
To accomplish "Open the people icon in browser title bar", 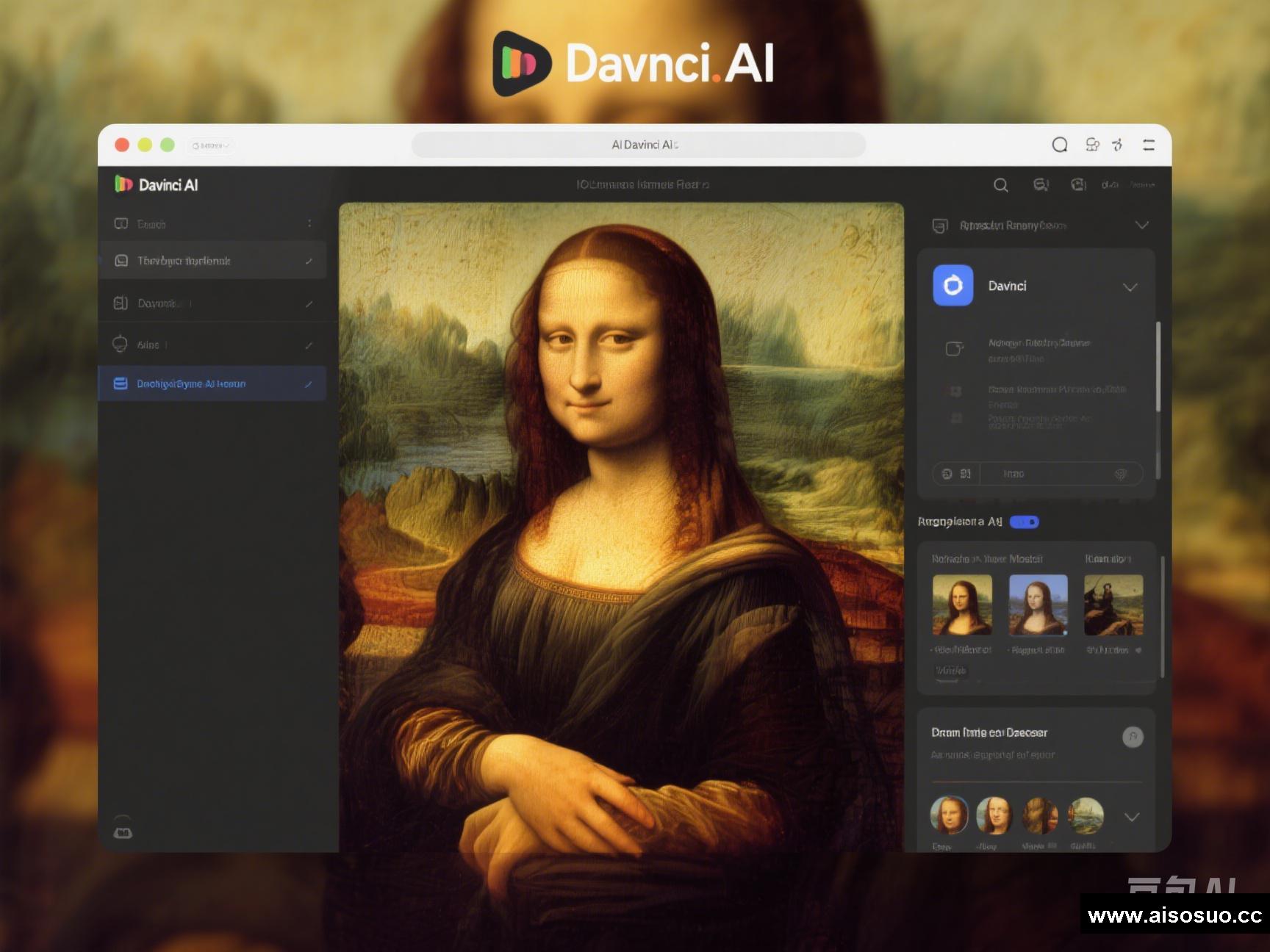I will click(1093, 145).
